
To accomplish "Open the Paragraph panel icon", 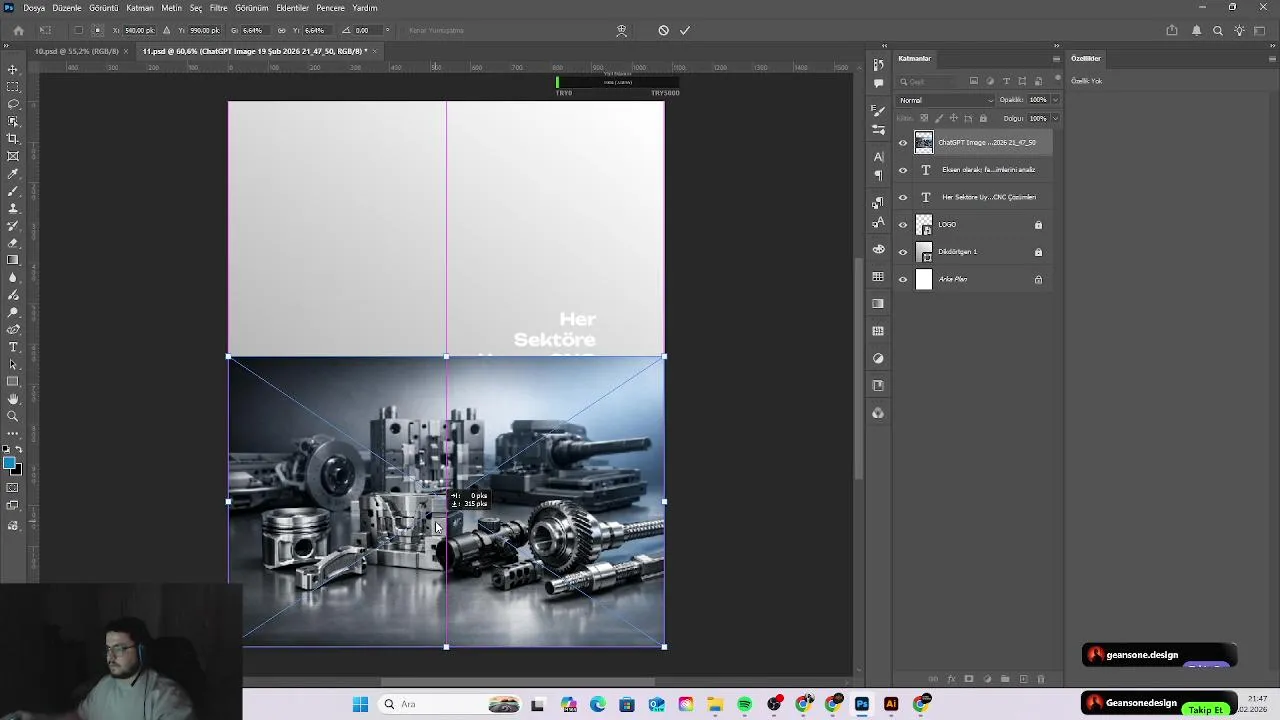I will coord(878,175).
